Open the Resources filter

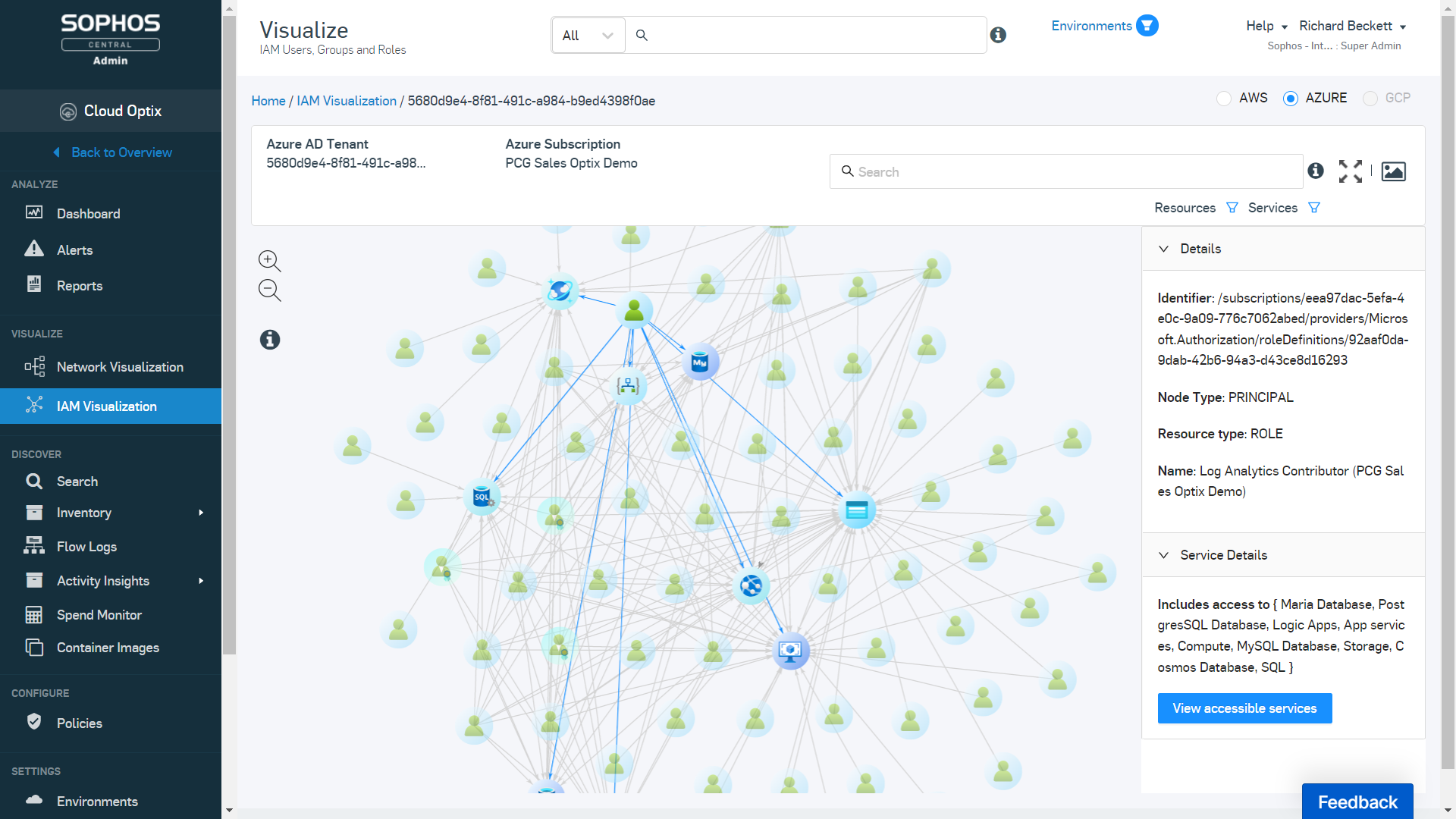pos(1232,208)
